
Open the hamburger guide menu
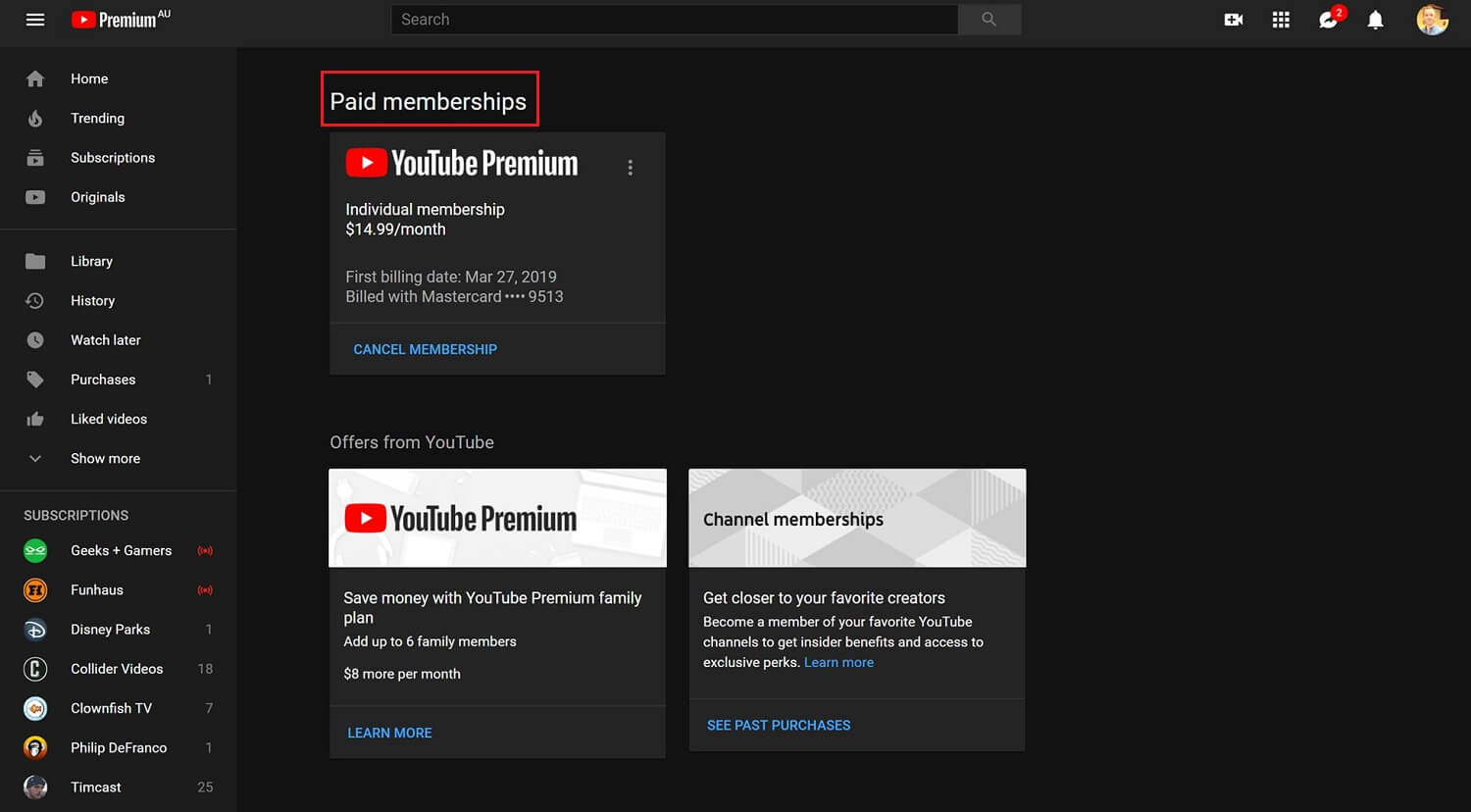35,20
